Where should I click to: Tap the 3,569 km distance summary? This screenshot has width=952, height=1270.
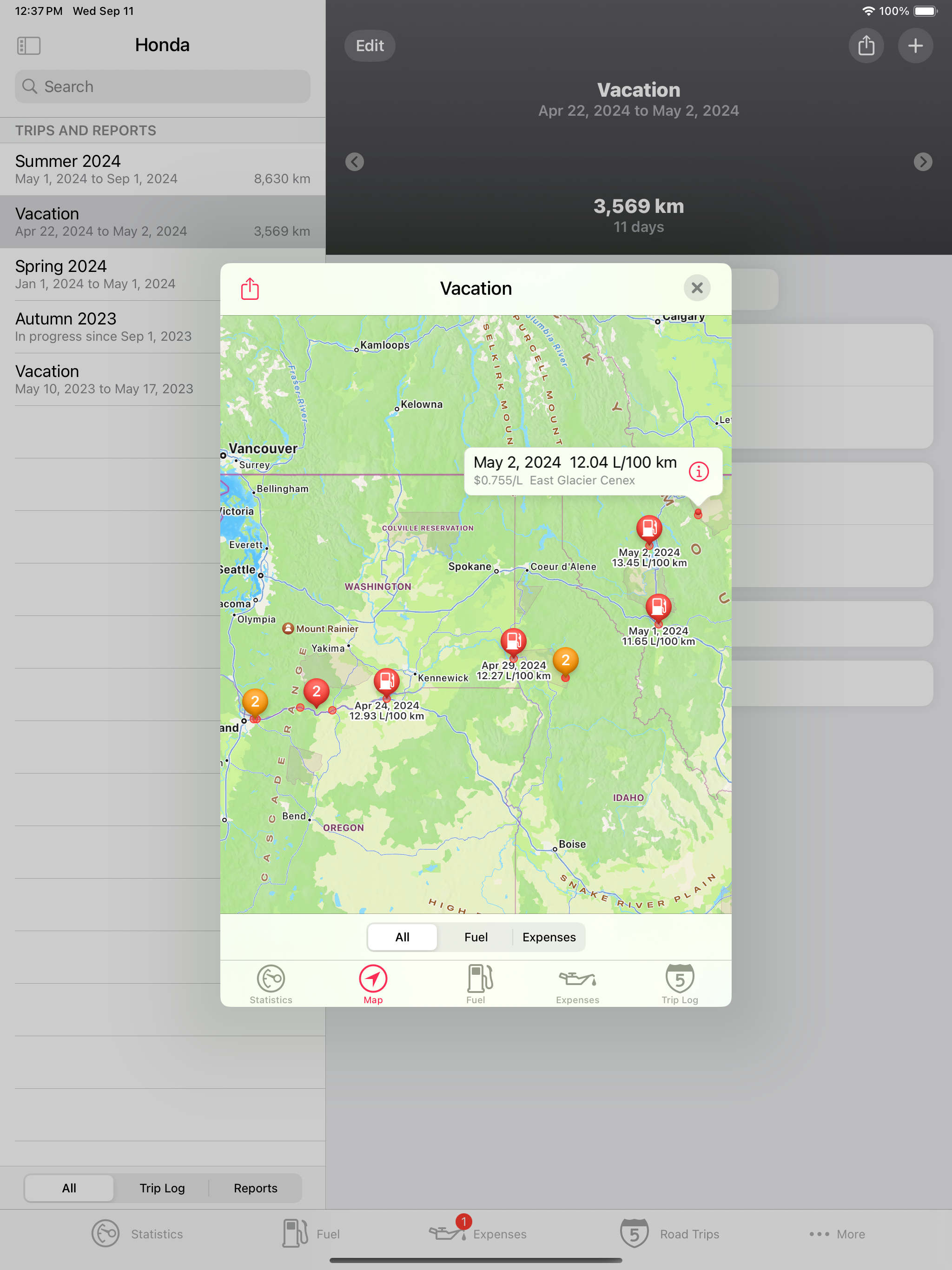click(x=639, y=206)
